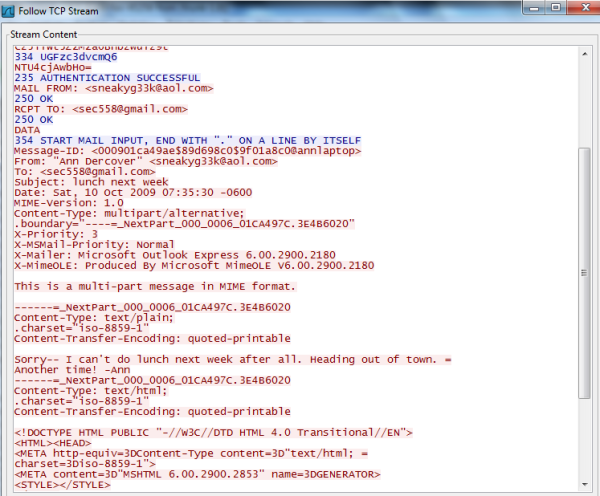Click the vertical scrollbar thumb
The image size is (600, 496).
point(584,273)
